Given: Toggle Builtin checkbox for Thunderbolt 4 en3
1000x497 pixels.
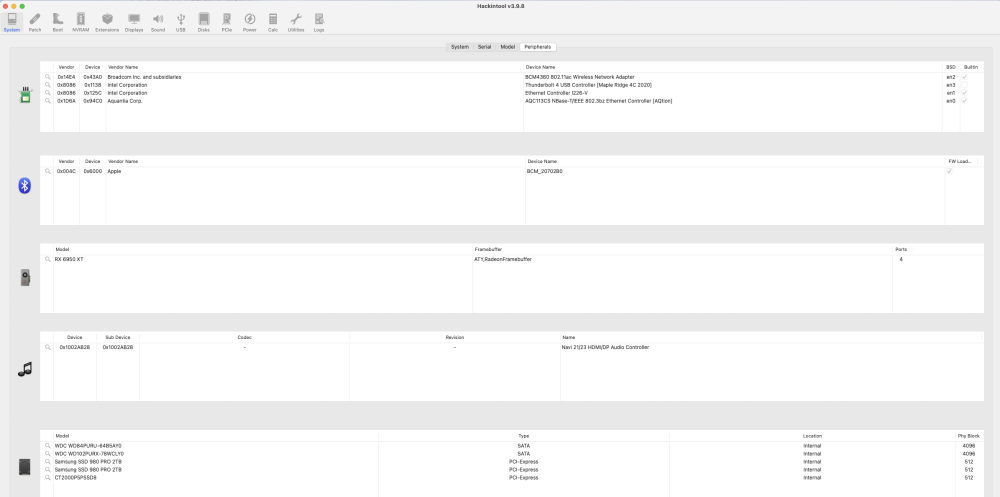Looking at the screenshot, I should point(964,85).
